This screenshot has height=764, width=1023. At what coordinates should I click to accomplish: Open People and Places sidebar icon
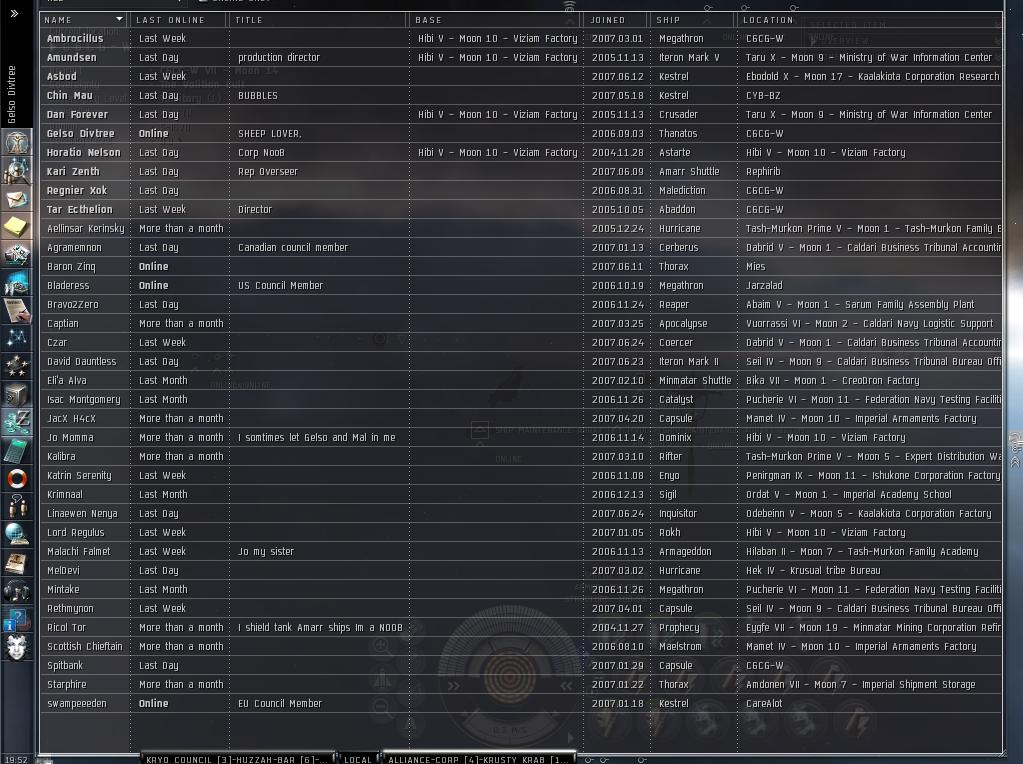[16, 170]
